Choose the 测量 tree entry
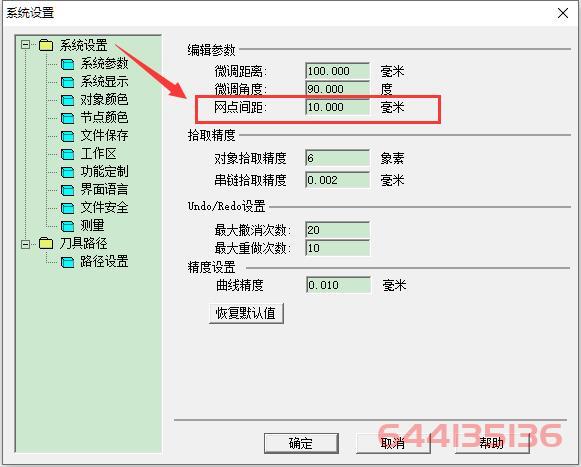 [92, 225]
